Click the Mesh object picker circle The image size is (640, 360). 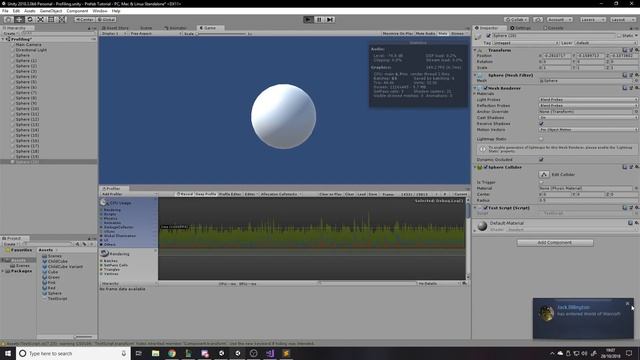636,81
